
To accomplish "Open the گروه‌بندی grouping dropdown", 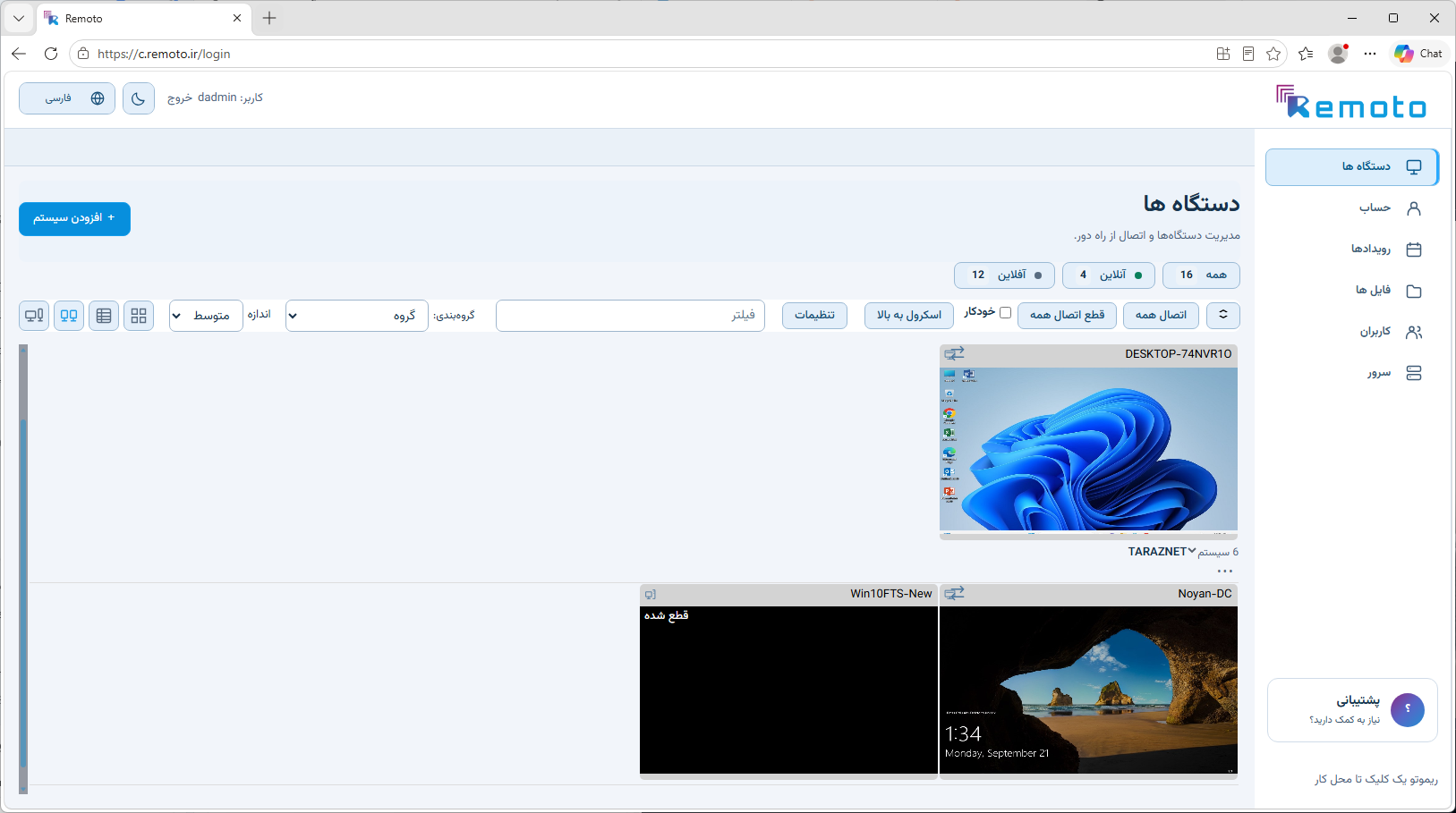I will click(x=356, y=315).
